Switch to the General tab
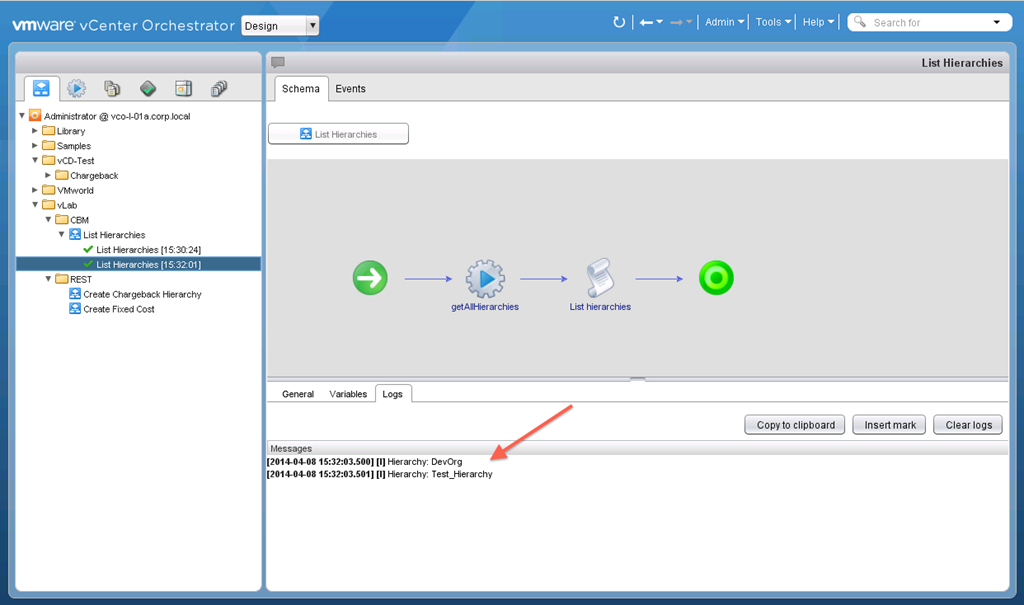Image resolution: width=1024 pixels, height=605 pixels. point(298,394)
